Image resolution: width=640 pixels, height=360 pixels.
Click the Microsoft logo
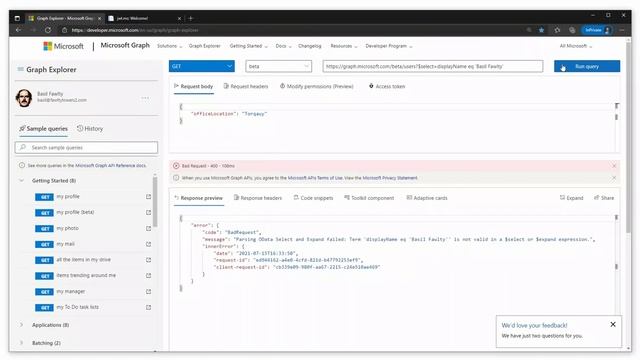click(x=63, y=46)
